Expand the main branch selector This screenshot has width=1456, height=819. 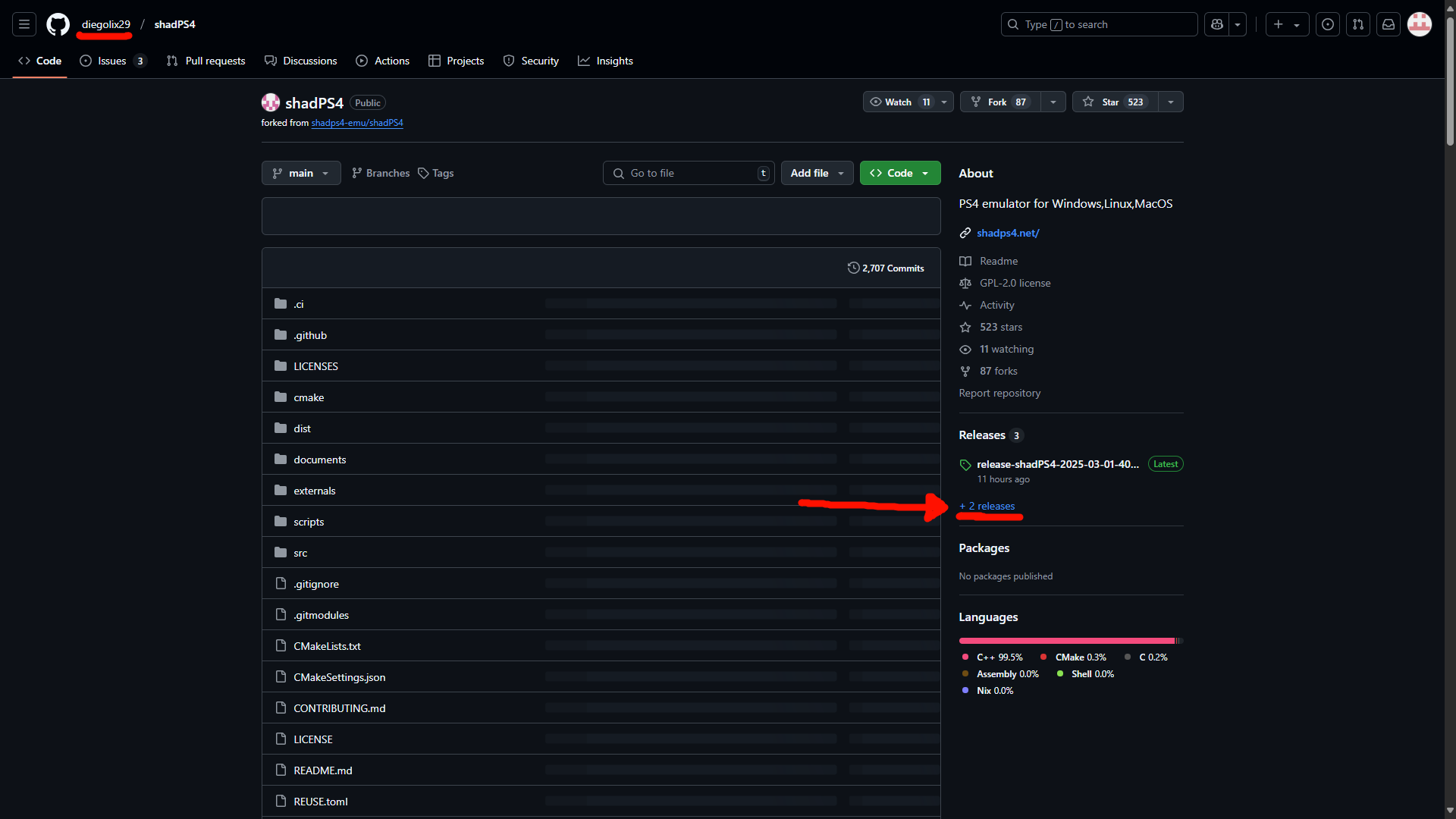click(301, 173)
